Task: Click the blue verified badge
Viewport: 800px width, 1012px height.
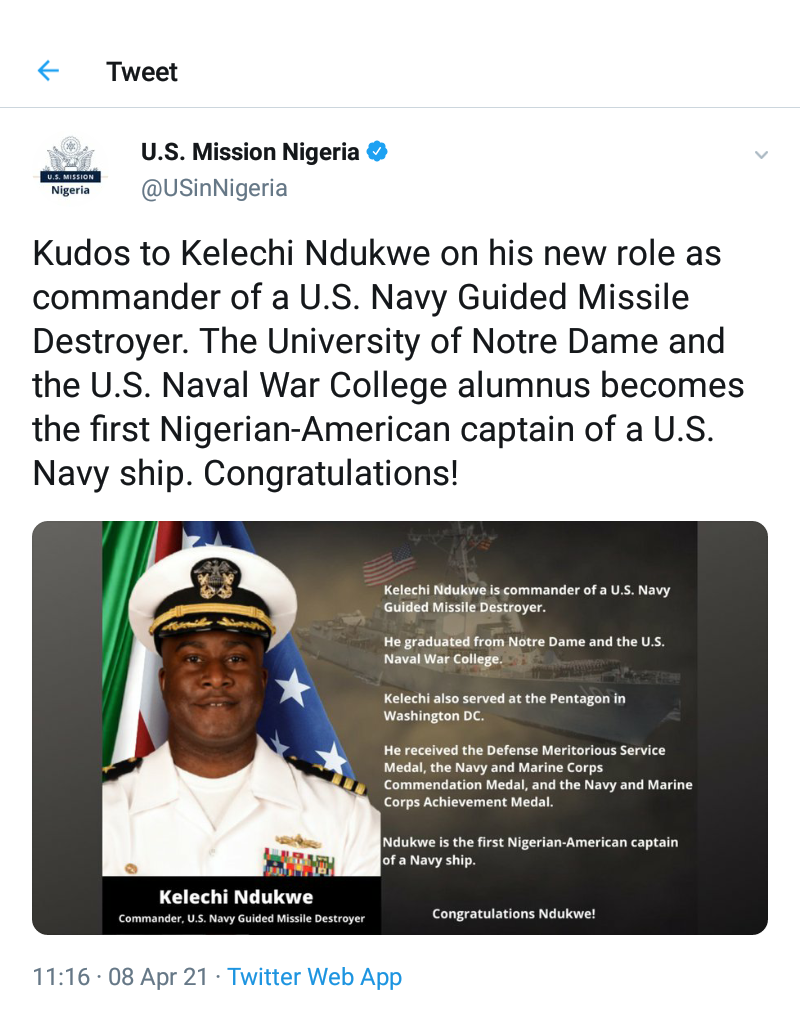Action: (x=377, y=152)
